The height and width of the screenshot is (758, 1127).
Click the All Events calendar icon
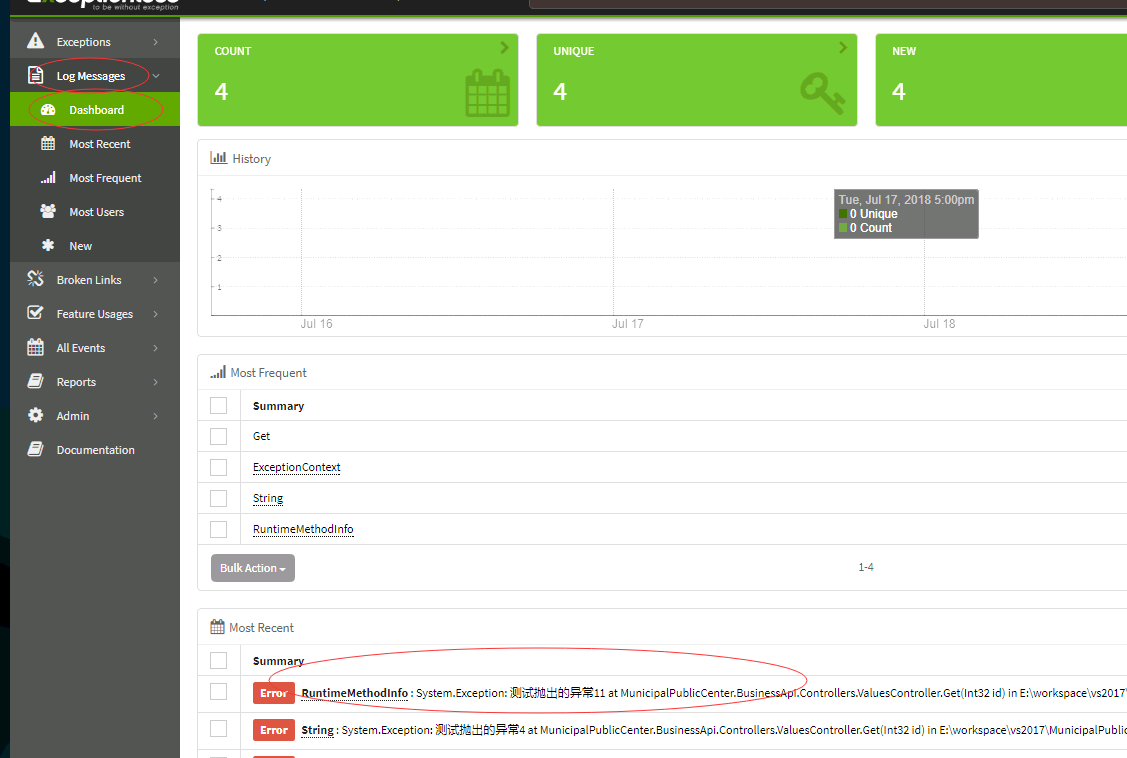tap(35, 347)
